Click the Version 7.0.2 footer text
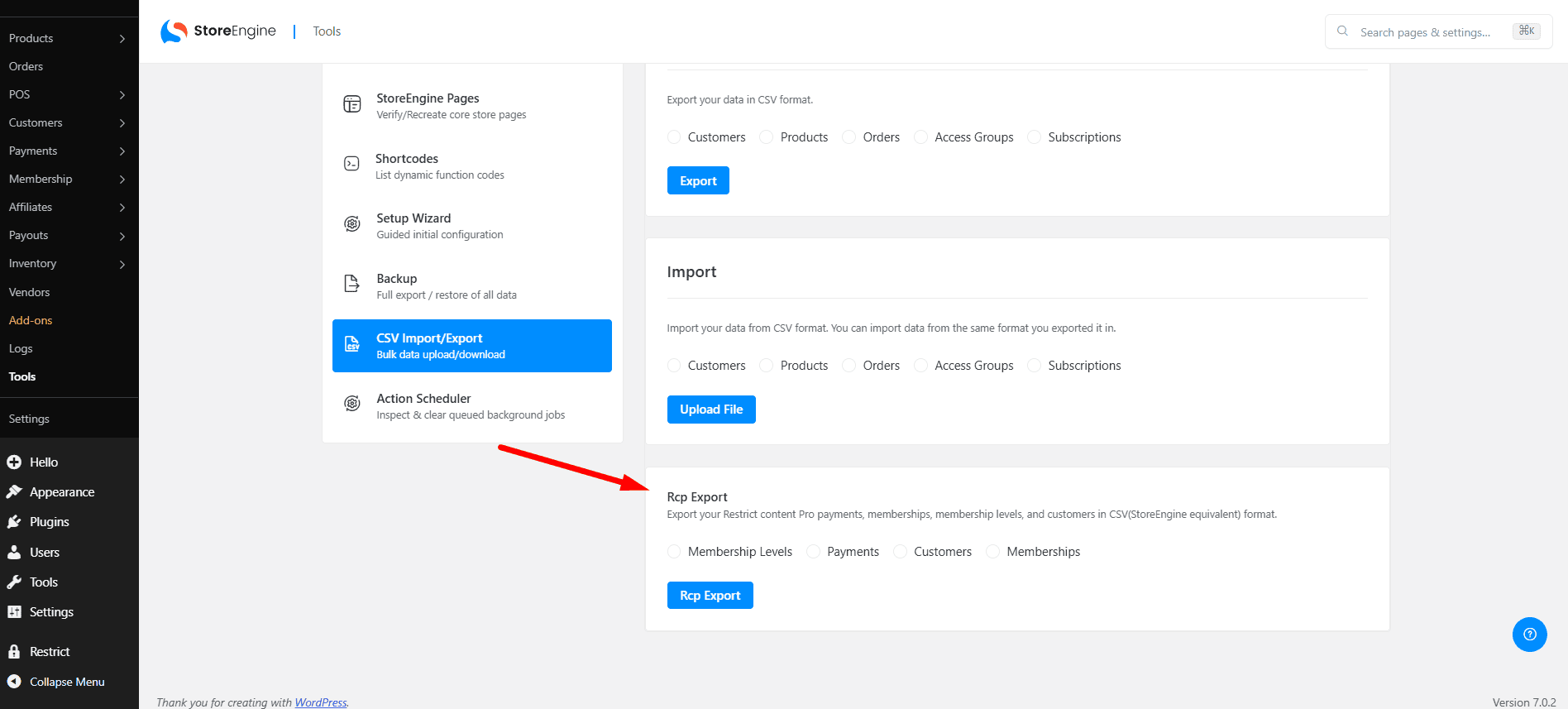The width and height of the screenshot is (1568, 709). tap(1524, 702)
